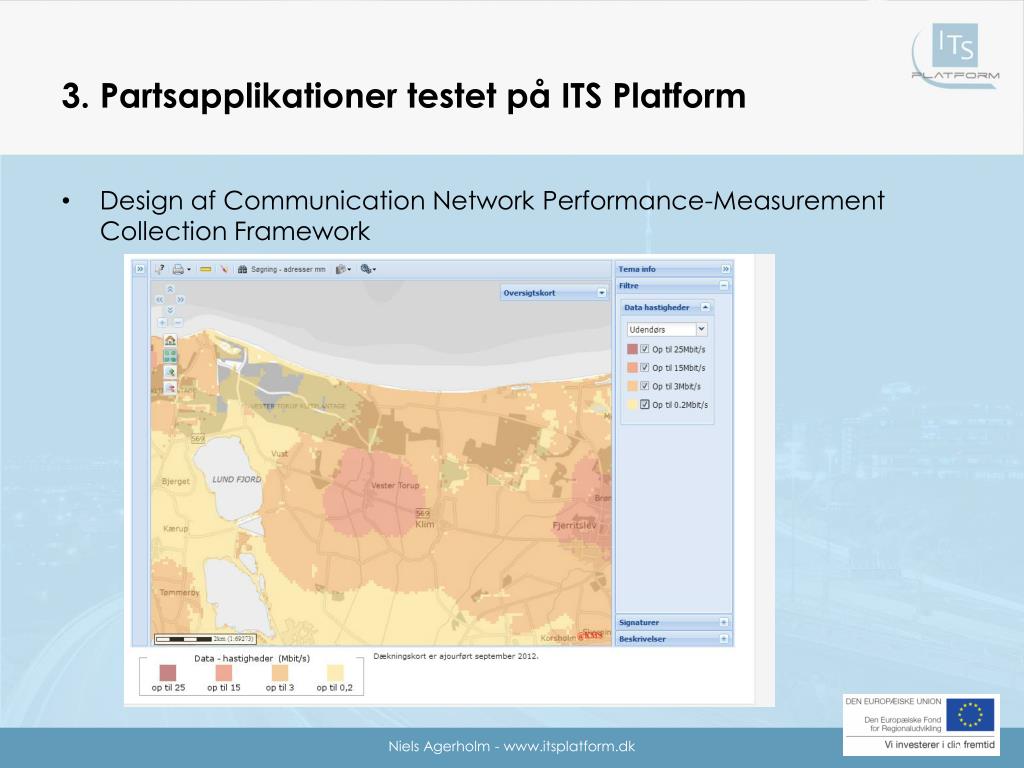Collapse the Data hastigheder section arrow
This screenshot has width=1024, height=768.
click(705, 307)
